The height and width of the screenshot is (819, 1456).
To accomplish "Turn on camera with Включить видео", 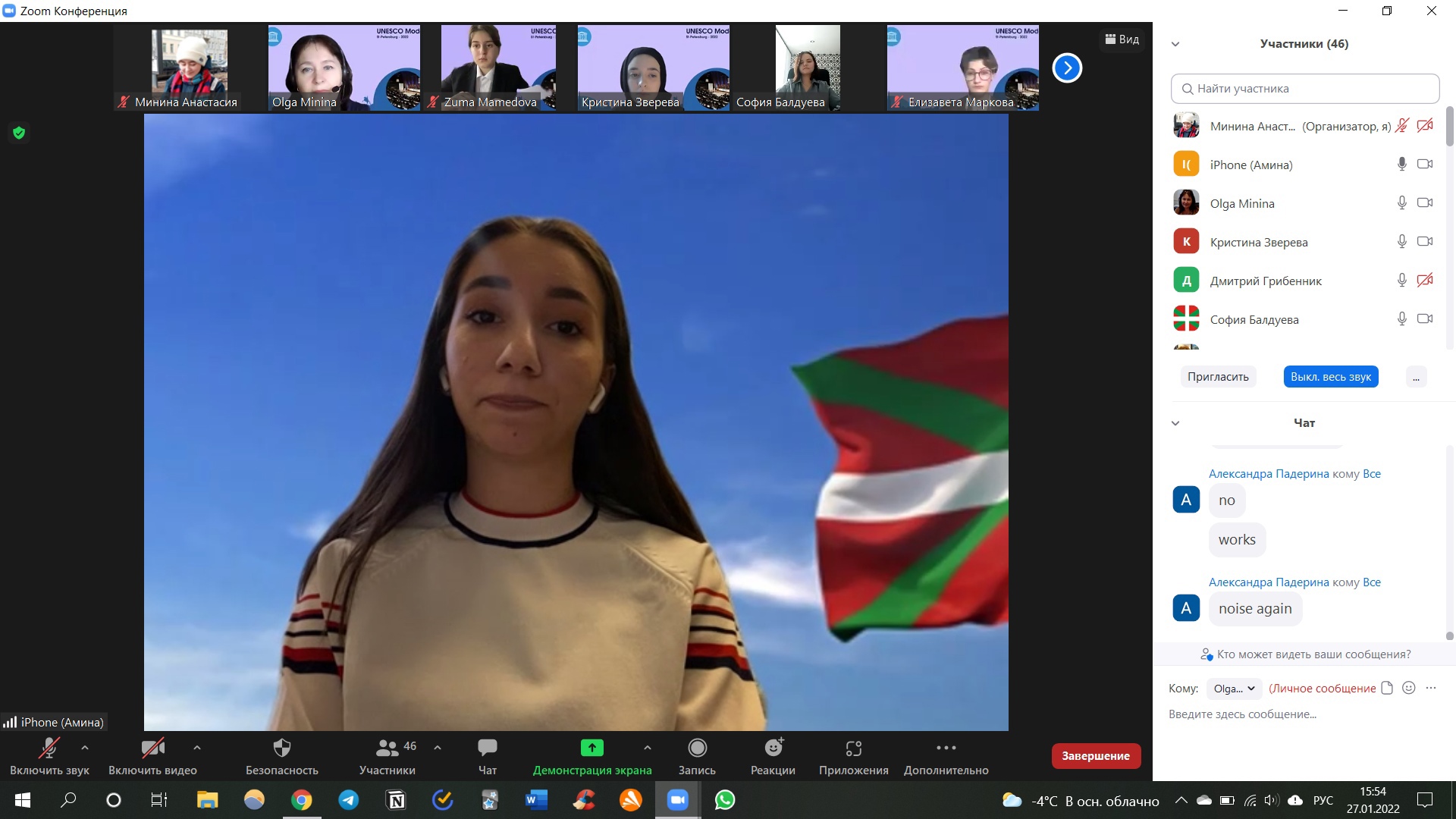I will coord(152,756).
